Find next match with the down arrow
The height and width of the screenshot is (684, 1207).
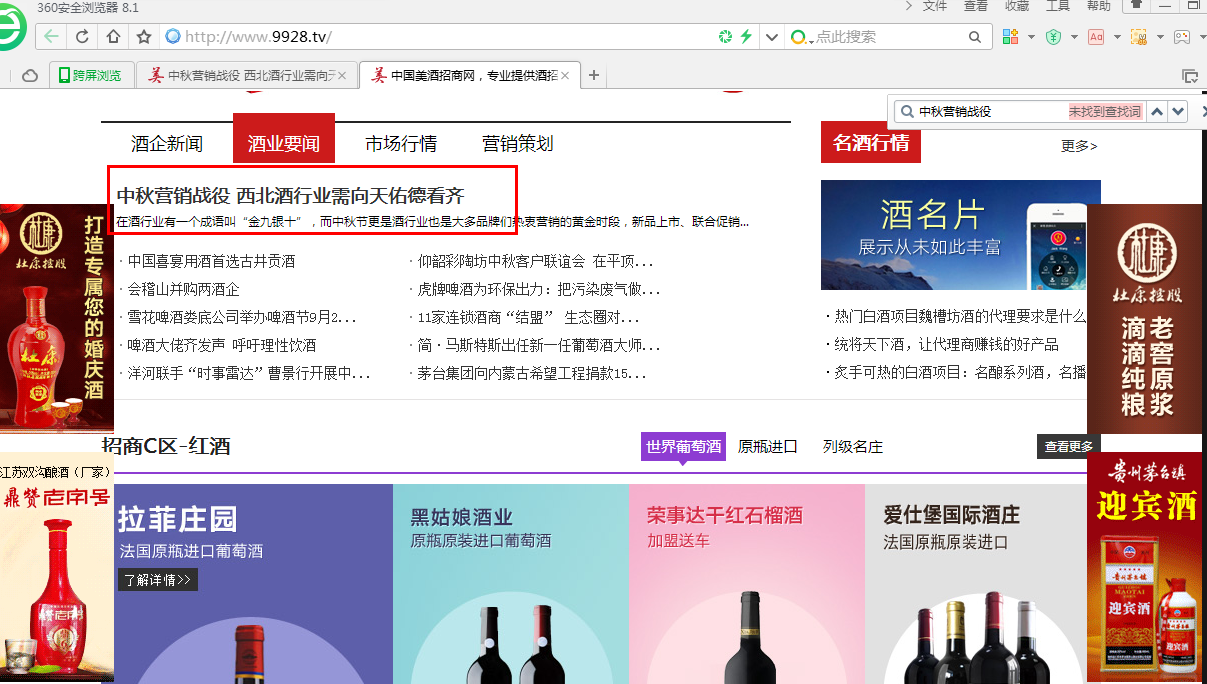tap(1177, 112)
